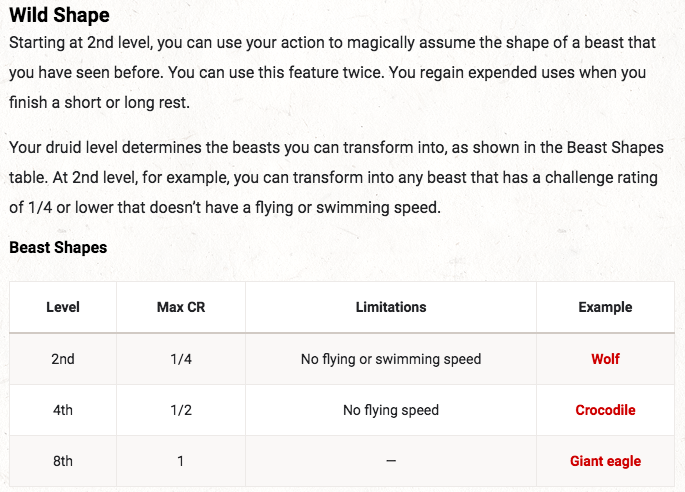Select the 1/4 Max CR cell

180,359
